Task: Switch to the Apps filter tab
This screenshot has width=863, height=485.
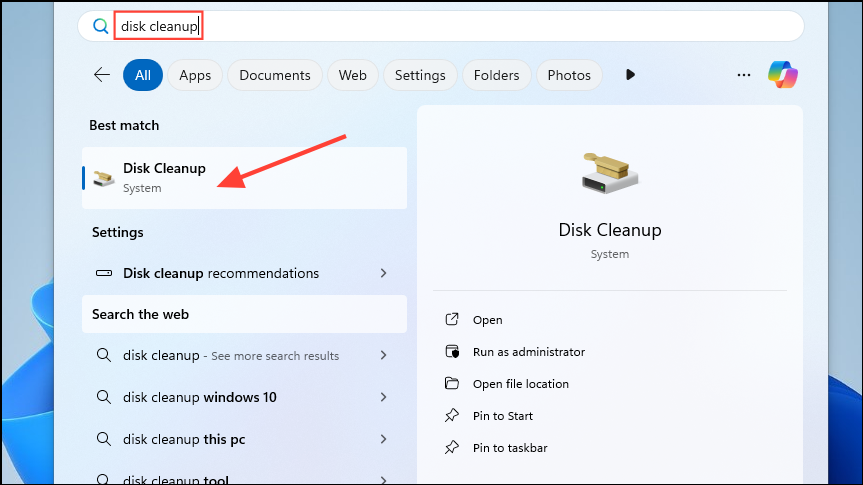Action: point(195,75)
